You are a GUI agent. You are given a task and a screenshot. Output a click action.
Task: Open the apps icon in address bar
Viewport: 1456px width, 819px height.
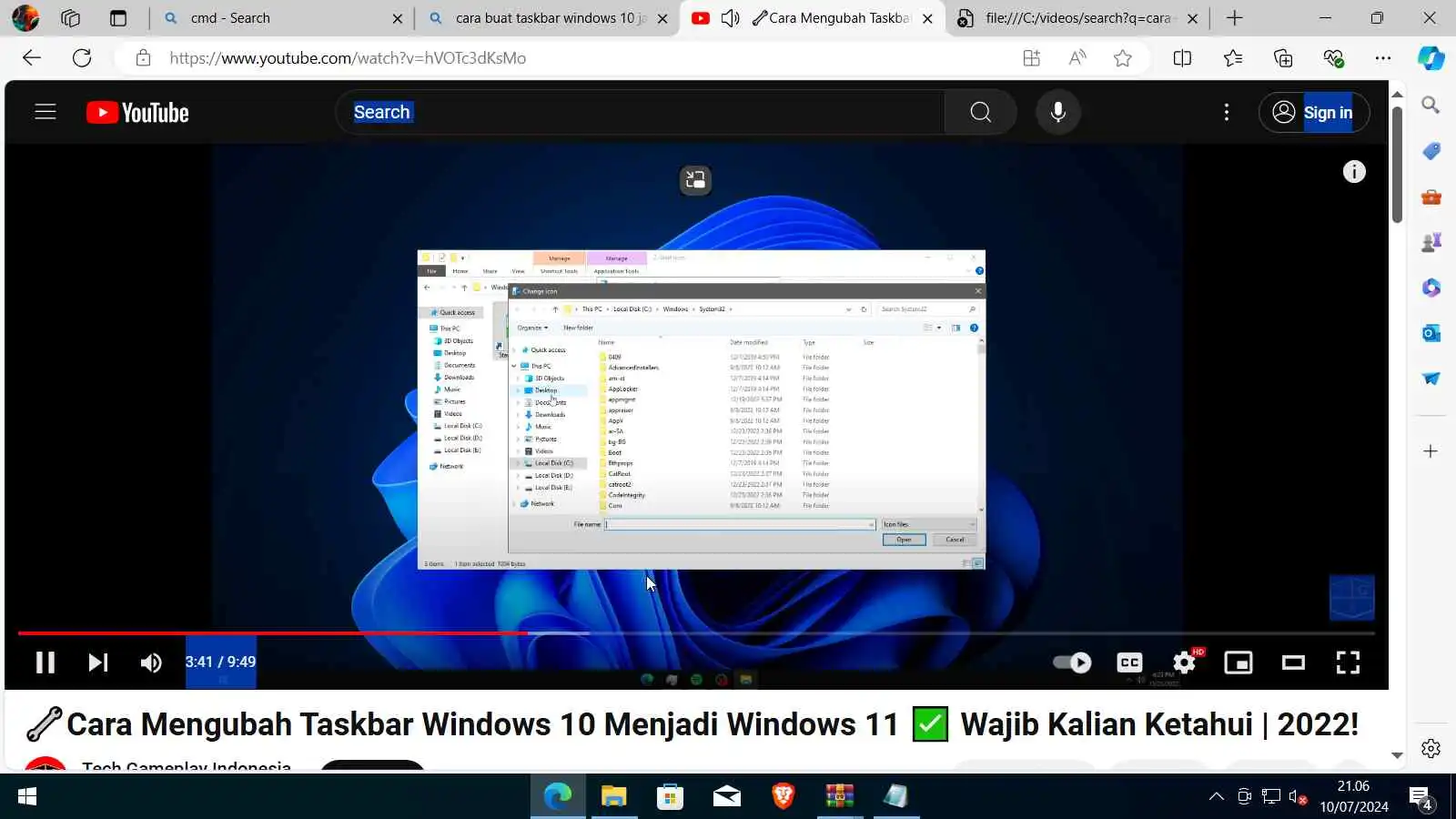(x=1031, y=58)
